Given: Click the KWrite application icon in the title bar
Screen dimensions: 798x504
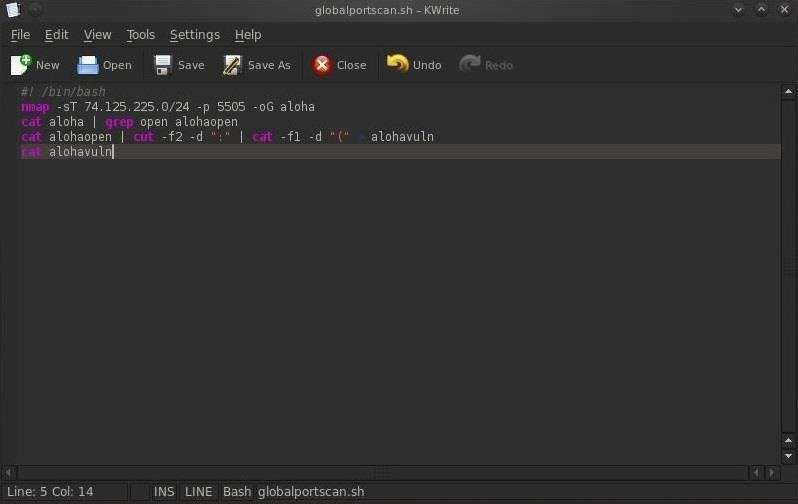Looking at the screenshot, I should [12, 10].
